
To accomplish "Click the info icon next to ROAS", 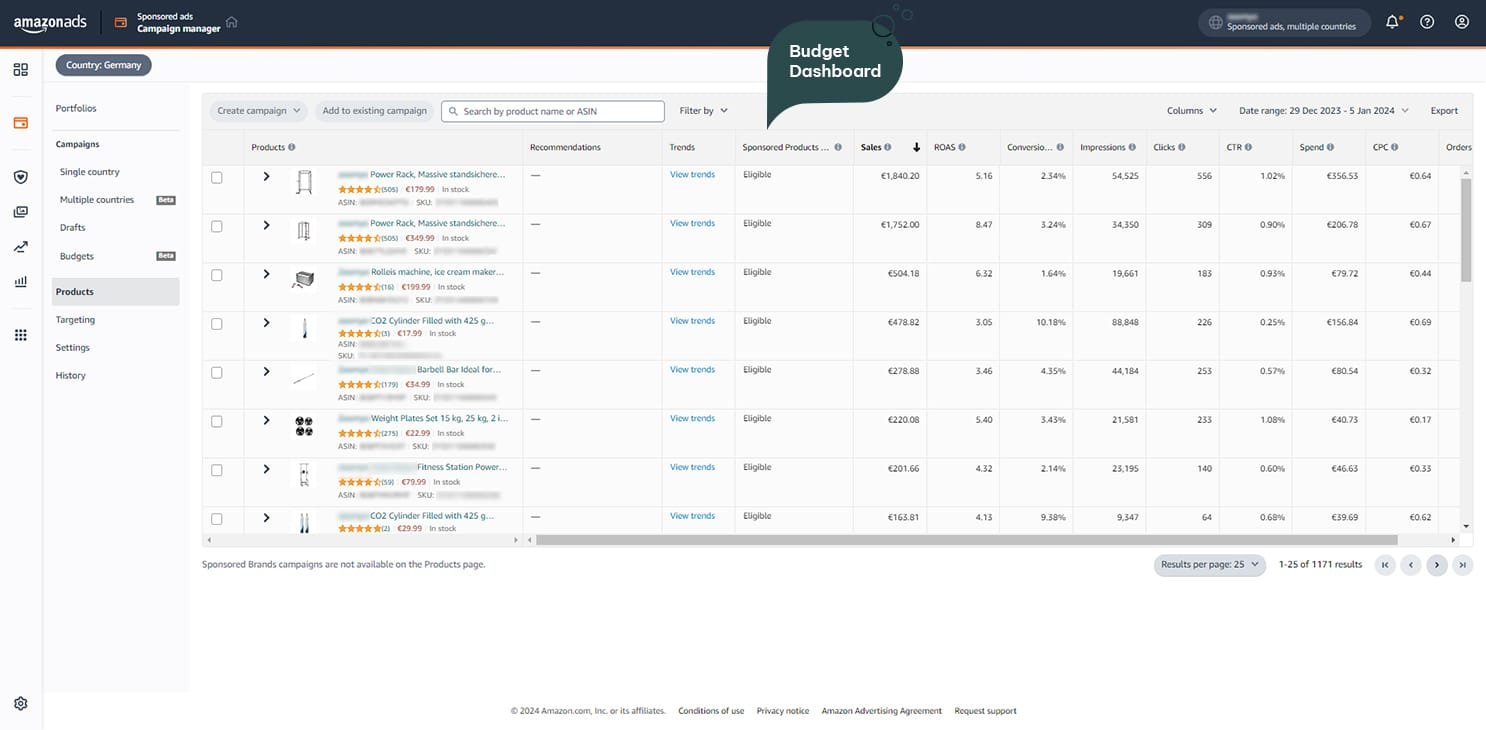I will pos(962,148).
